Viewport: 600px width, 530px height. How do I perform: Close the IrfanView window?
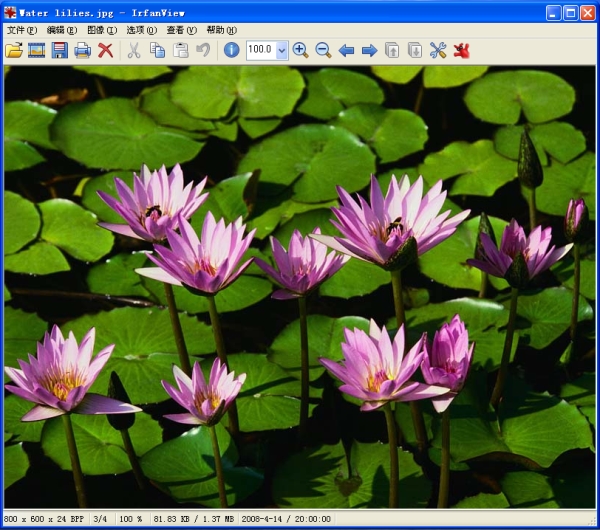click(588, 13)
